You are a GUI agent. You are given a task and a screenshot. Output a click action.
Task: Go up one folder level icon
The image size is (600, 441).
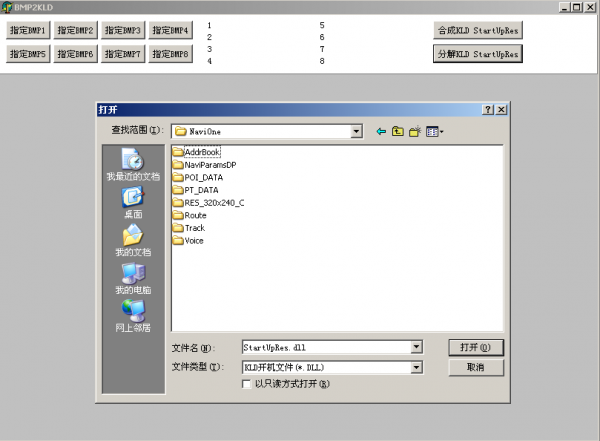(x=398, y=131)
